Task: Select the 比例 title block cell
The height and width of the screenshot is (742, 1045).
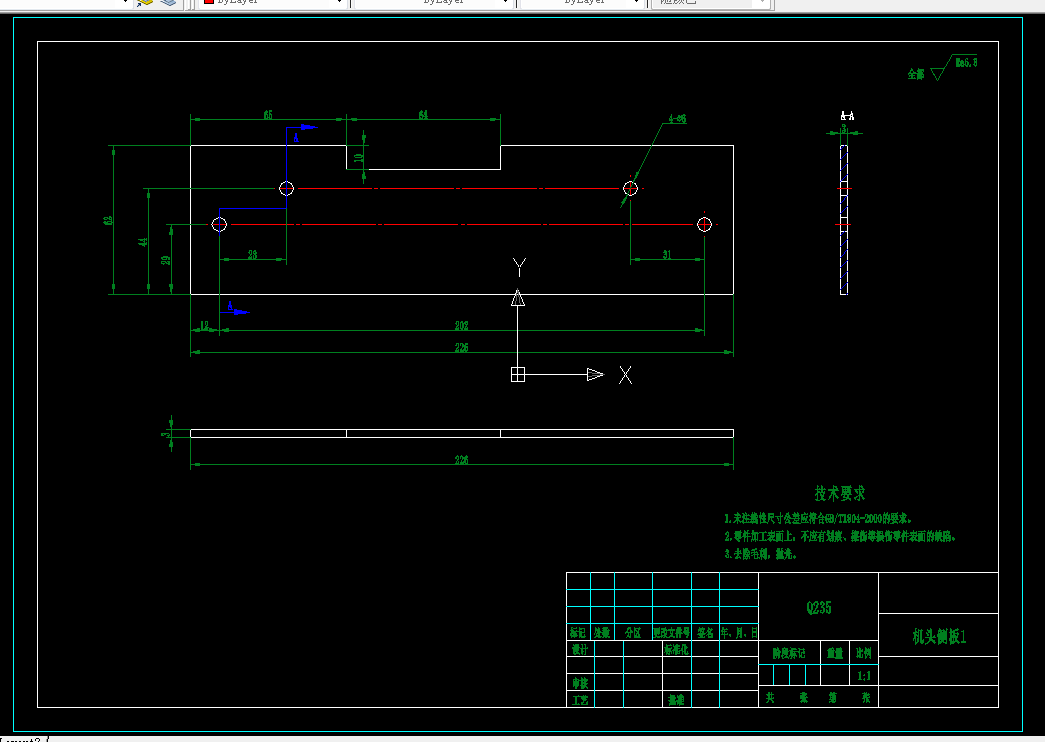Action: coord(864,653)
